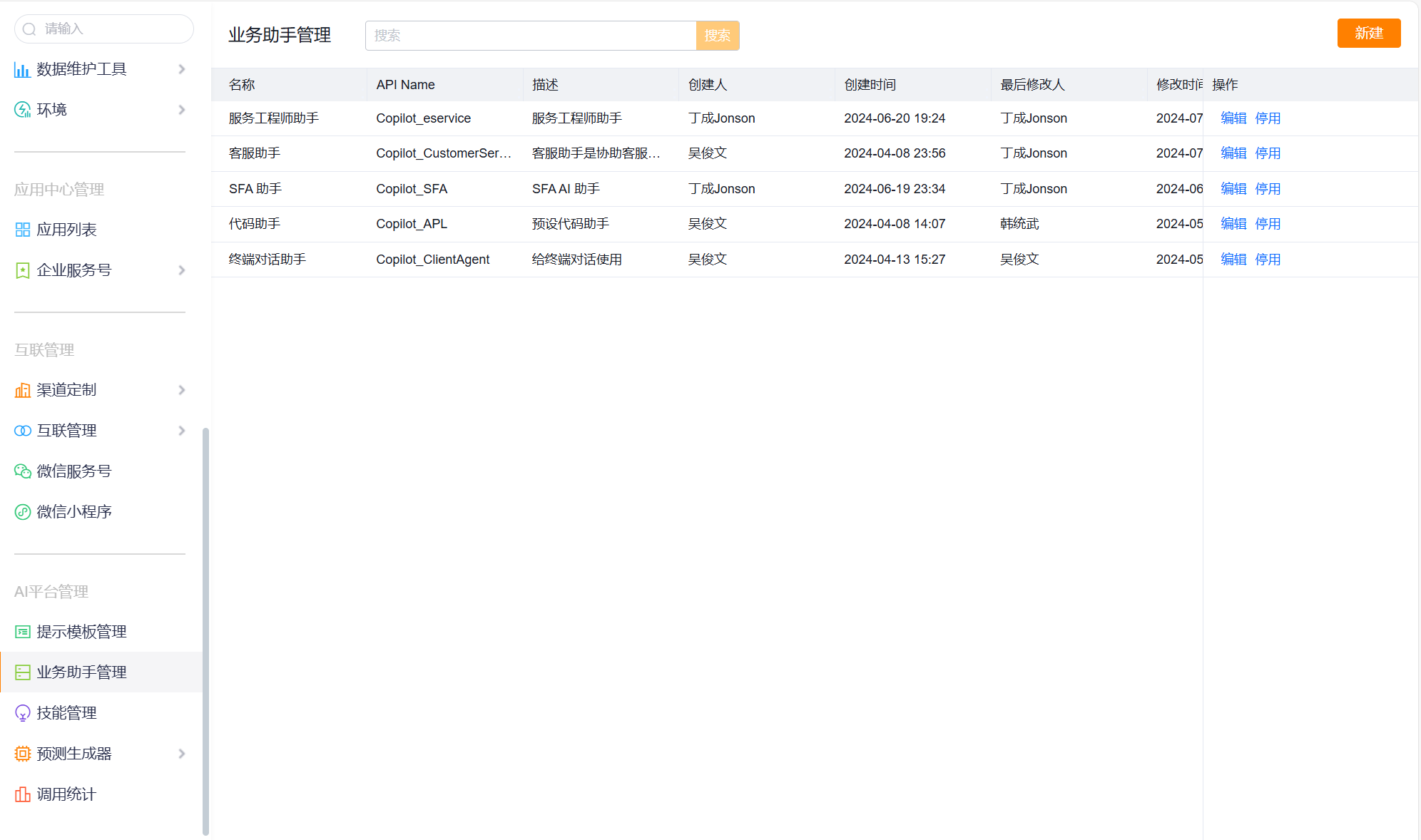
Task: Focus the 搜索 input field at top
Action: [531, 36]
